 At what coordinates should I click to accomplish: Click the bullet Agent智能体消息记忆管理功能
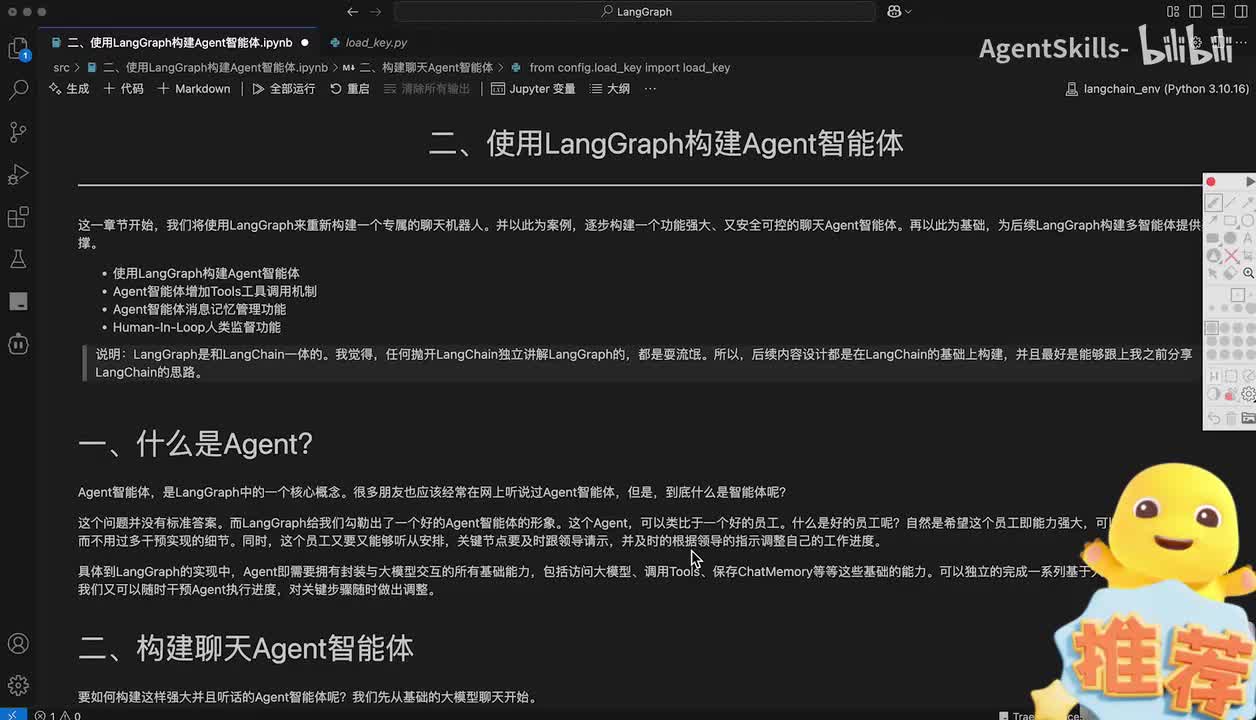199,309
